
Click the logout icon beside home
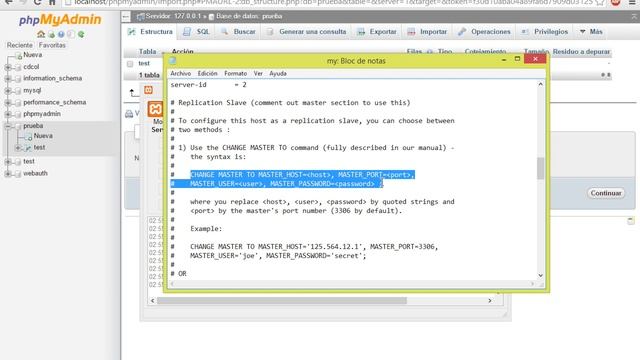click(51, 34)
